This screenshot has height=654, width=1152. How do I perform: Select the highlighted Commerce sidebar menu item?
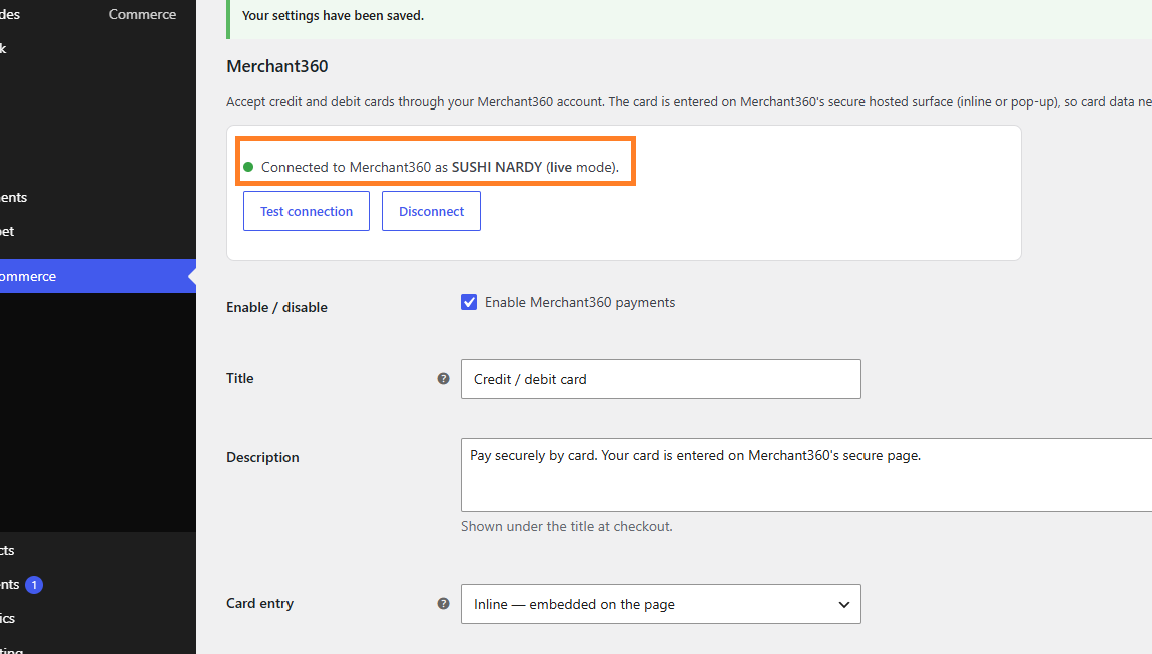coord(98,276)
